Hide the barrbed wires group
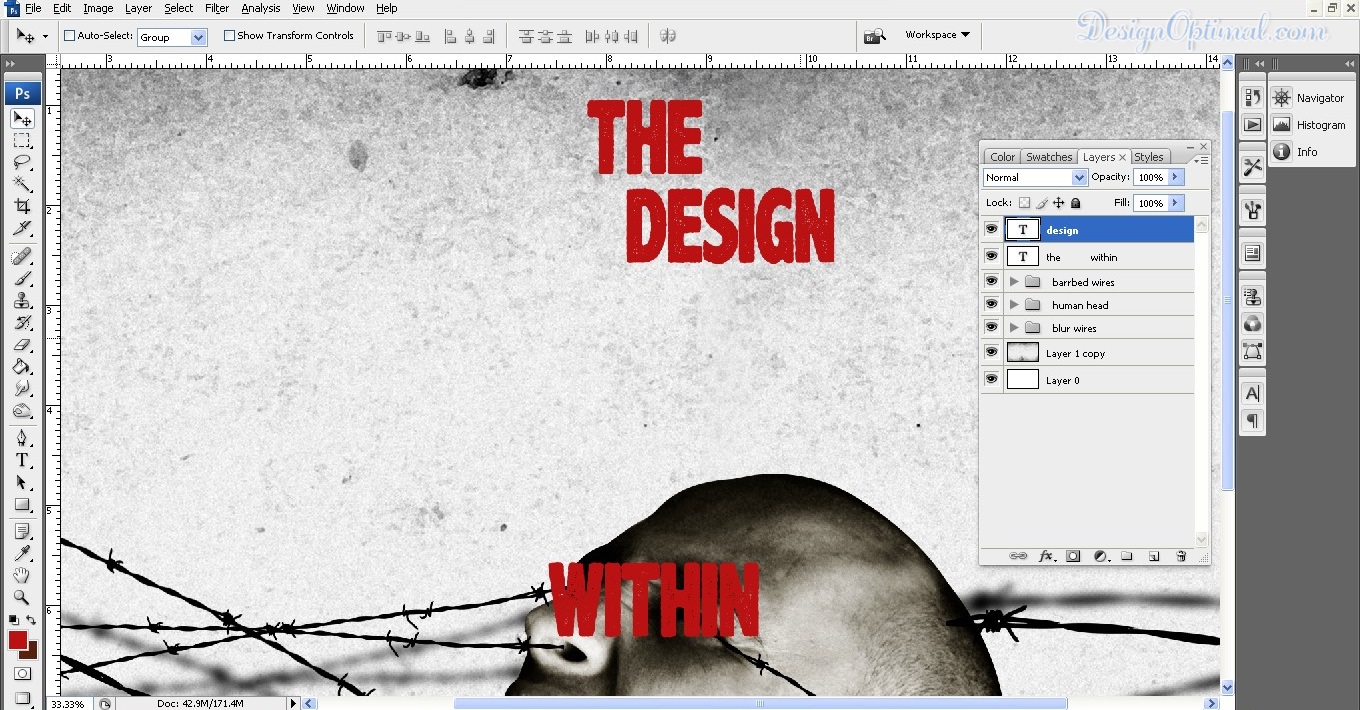This screenshot has height=710, width=1360. tap(991, 282)
